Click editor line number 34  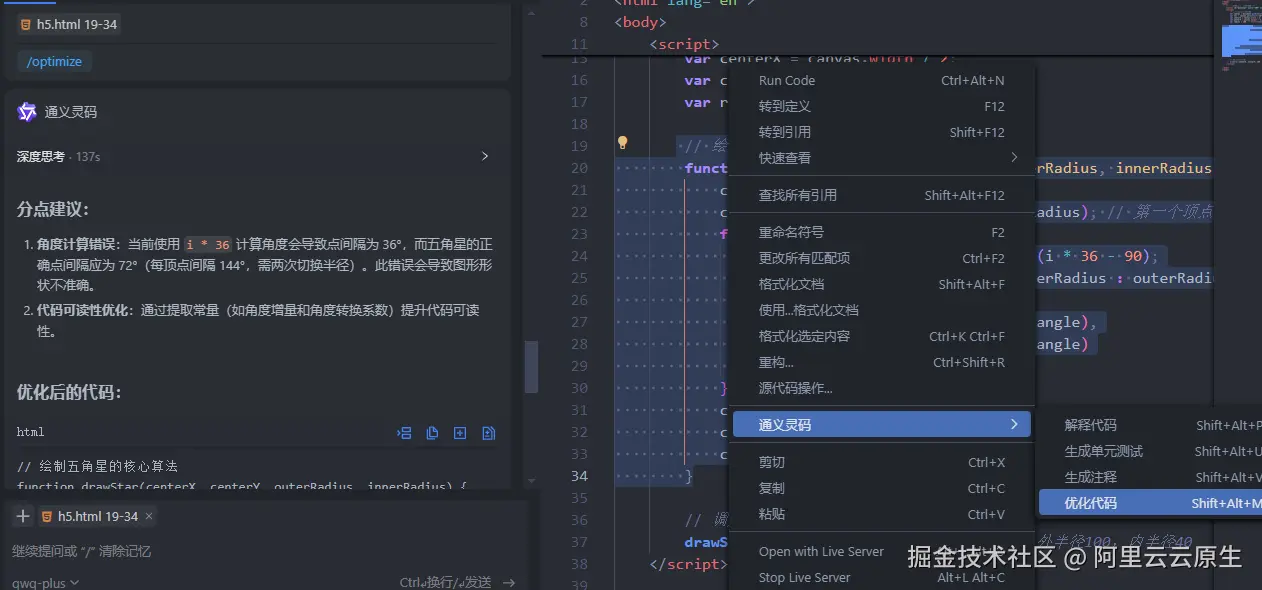click(x=579, y=476)
